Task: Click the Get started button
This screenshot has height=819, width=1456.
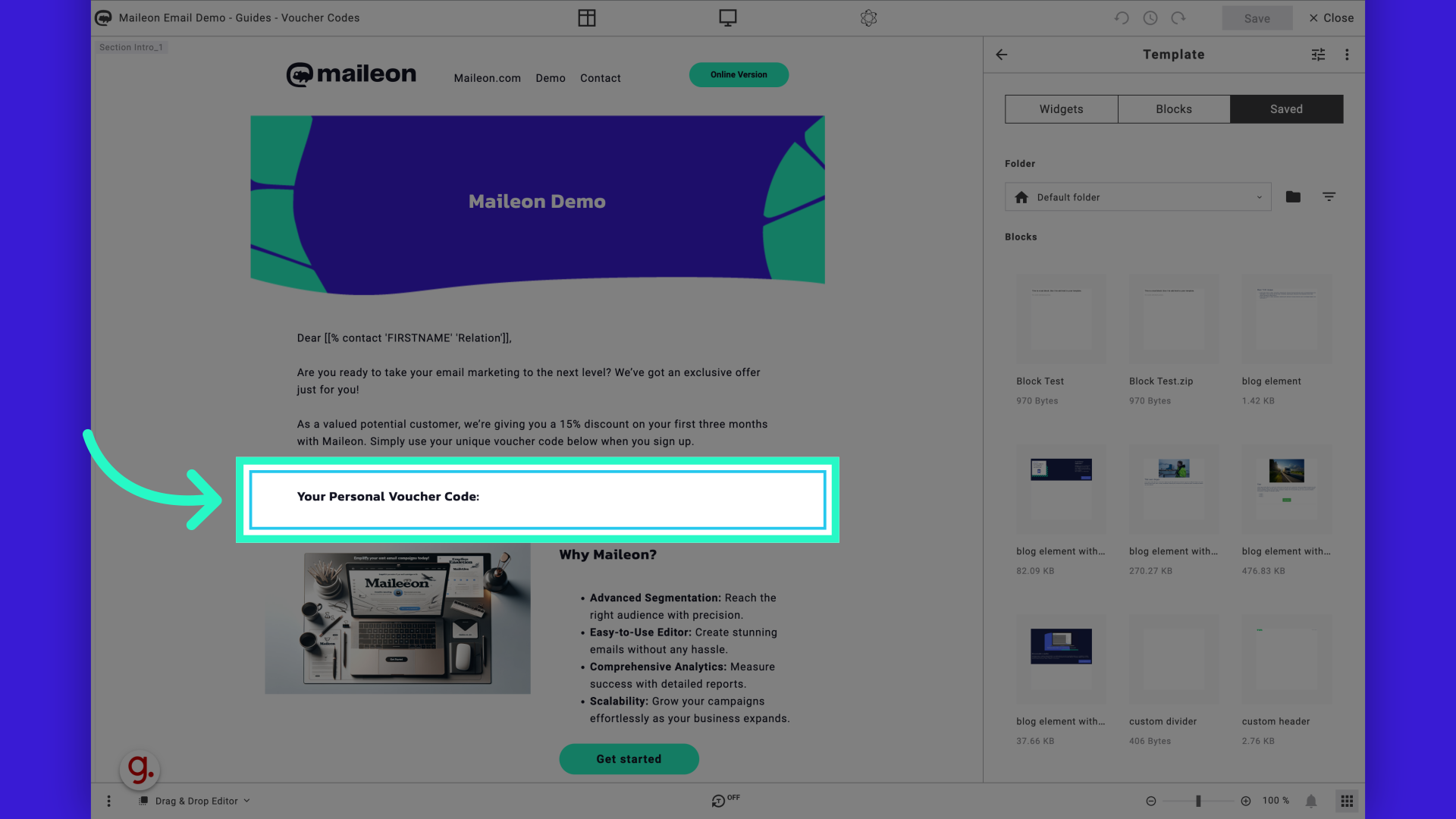Action: click(x=629, y=758)
